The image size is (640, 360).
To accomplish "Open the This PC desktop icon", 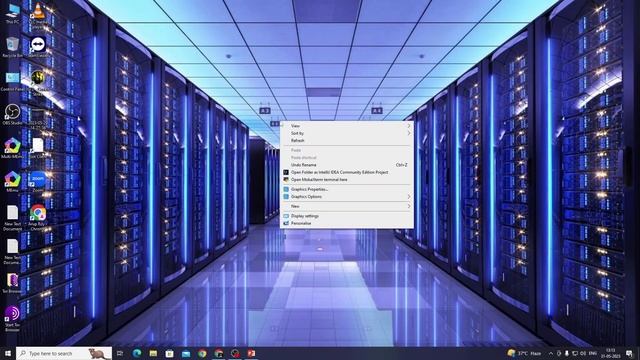I will [x=13, y=13].
